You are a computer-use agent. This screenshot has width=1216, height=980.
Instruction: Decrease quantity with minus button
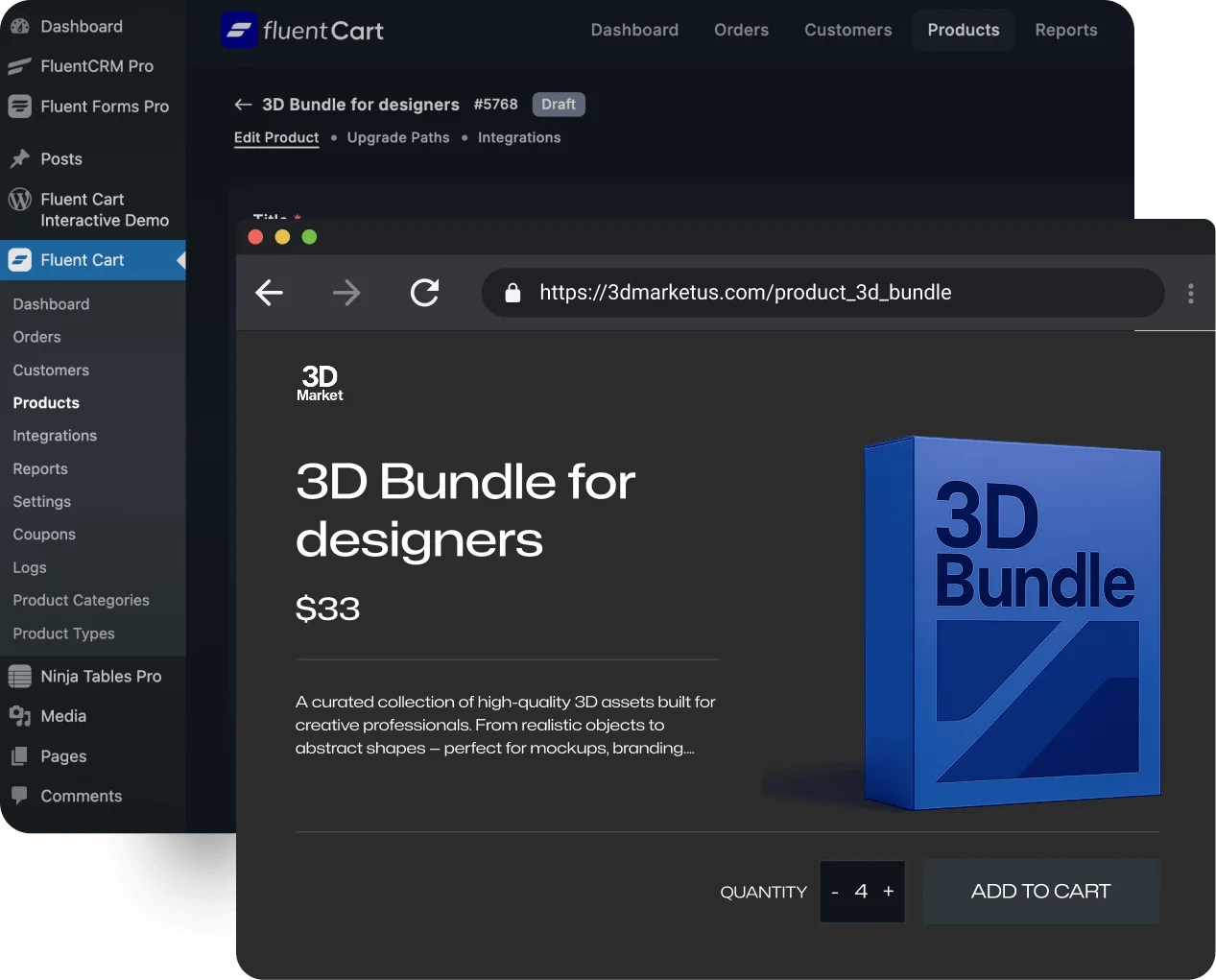pos(835,892)
